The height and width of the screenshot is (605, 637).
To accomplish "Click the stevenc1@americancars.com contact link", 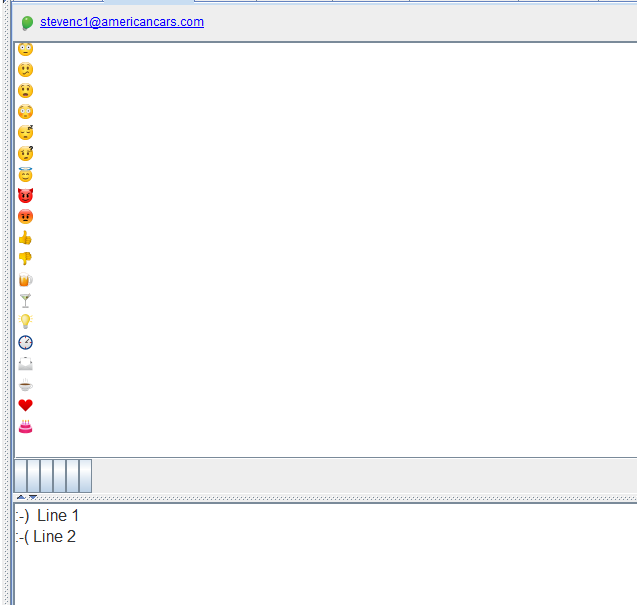I will click(121, 22).
